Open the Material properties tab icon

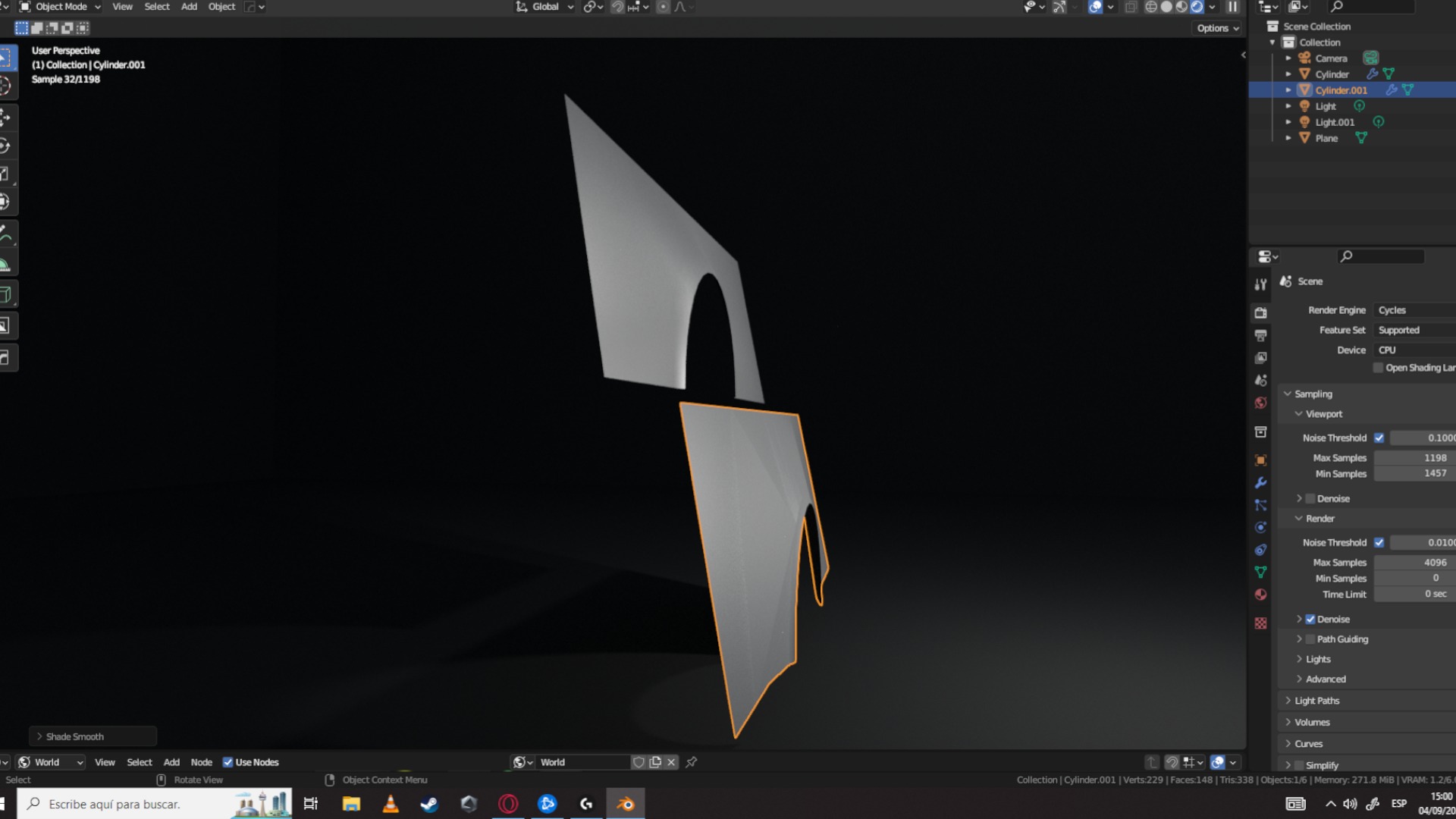tap(1260, 595)
